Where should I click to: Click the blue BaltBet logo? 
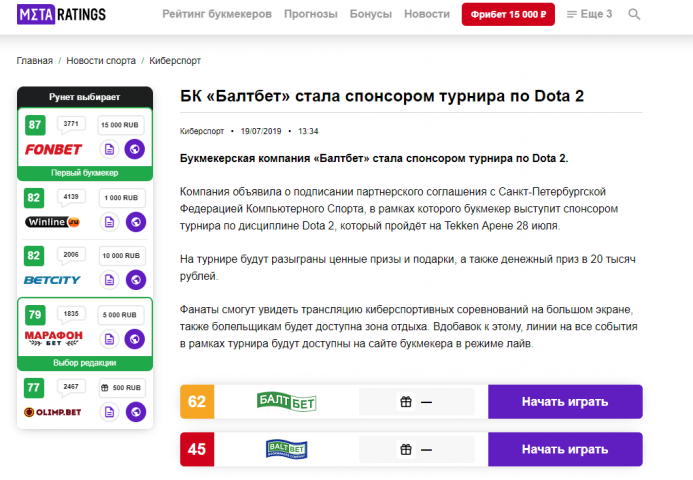286,450
